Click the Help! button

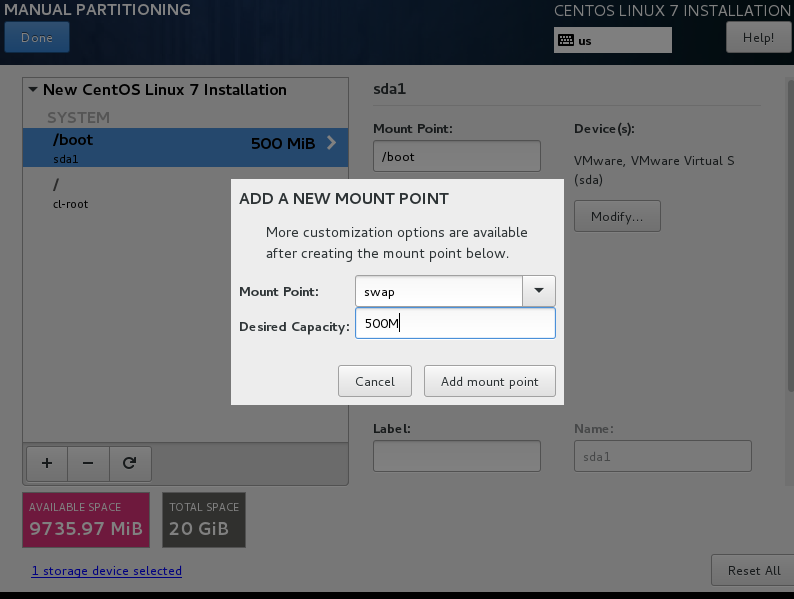pos(759,38)
